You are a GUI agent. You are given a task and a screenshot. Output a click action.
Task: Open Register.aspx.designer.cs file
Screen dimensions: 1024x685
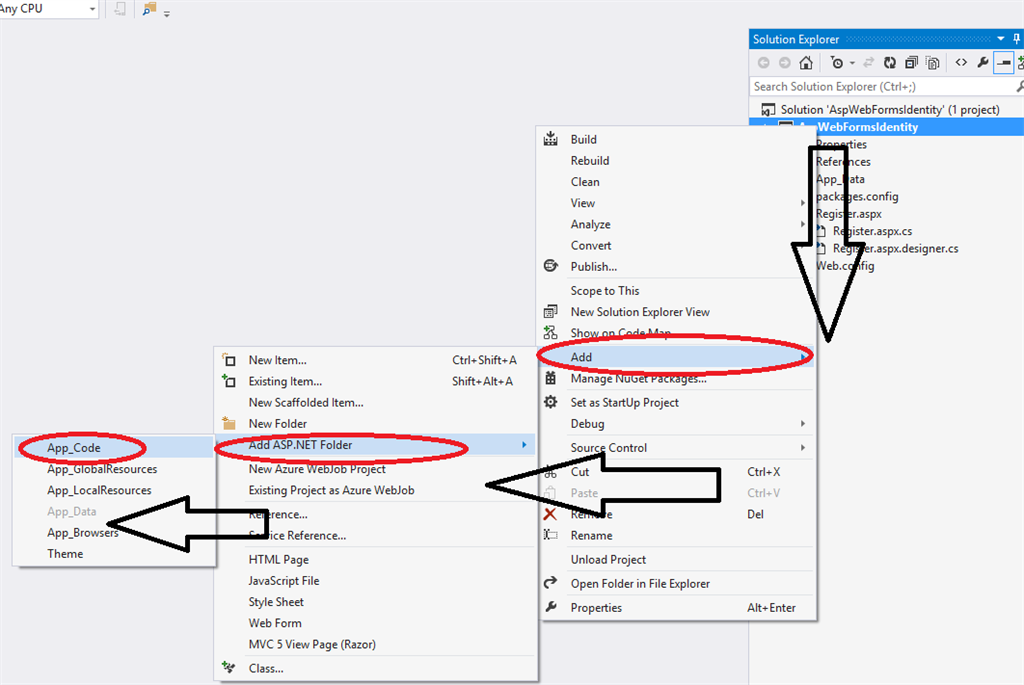click(x=895, y=249)
